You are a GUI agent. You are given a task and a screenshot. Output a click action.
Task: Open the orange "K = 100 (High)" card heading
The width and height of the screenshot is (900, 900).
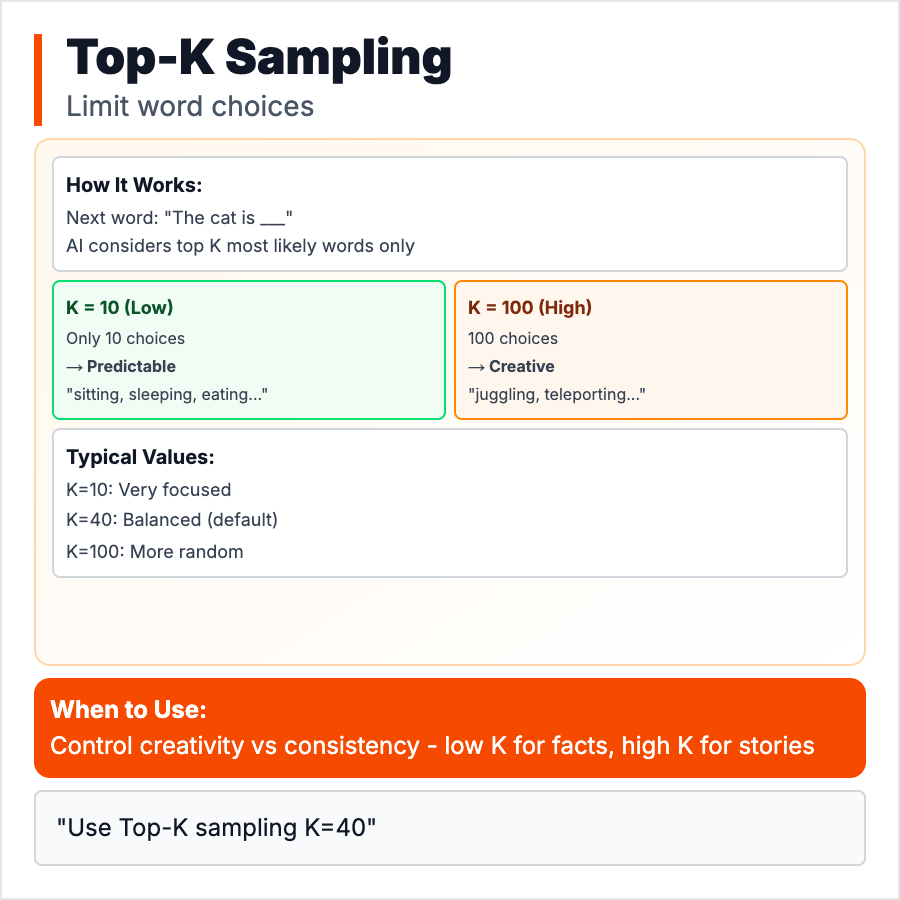[530, 307]
